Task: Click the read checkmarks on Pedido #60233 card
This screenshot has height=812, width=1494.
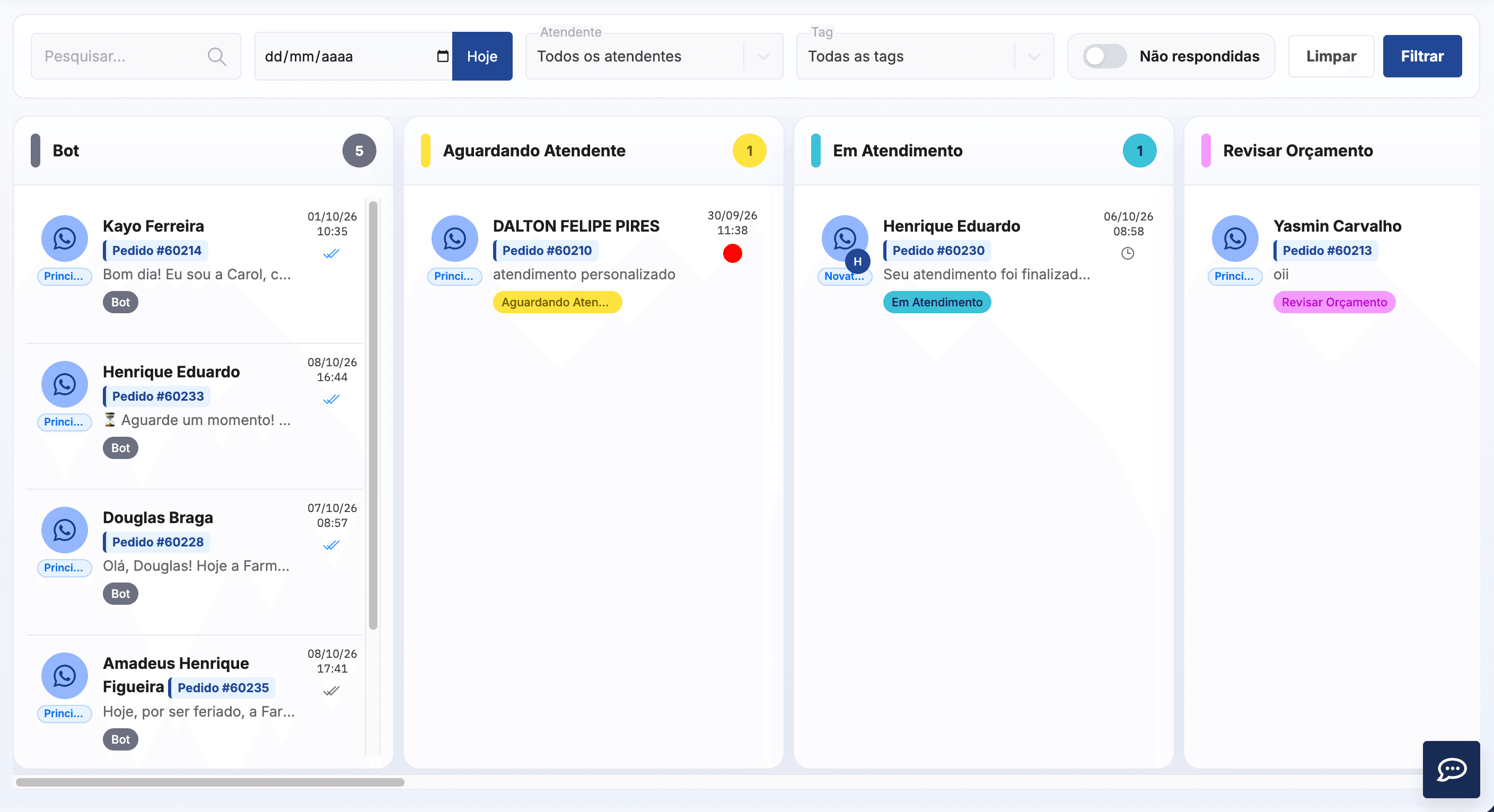Action: tap(331, 399)
